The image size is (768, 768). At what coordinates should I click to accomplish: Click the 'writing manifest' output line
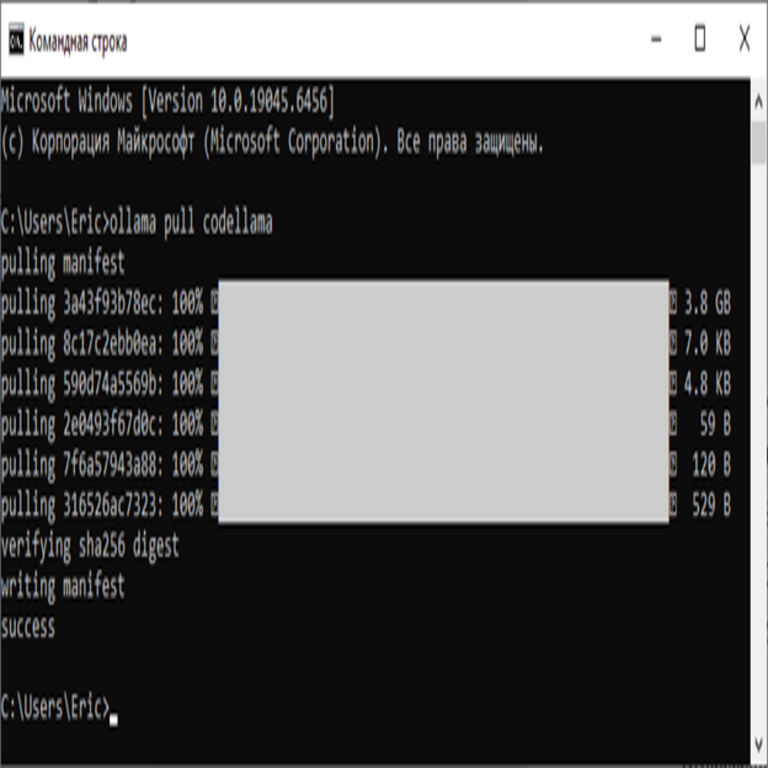[x=63, y=587]
